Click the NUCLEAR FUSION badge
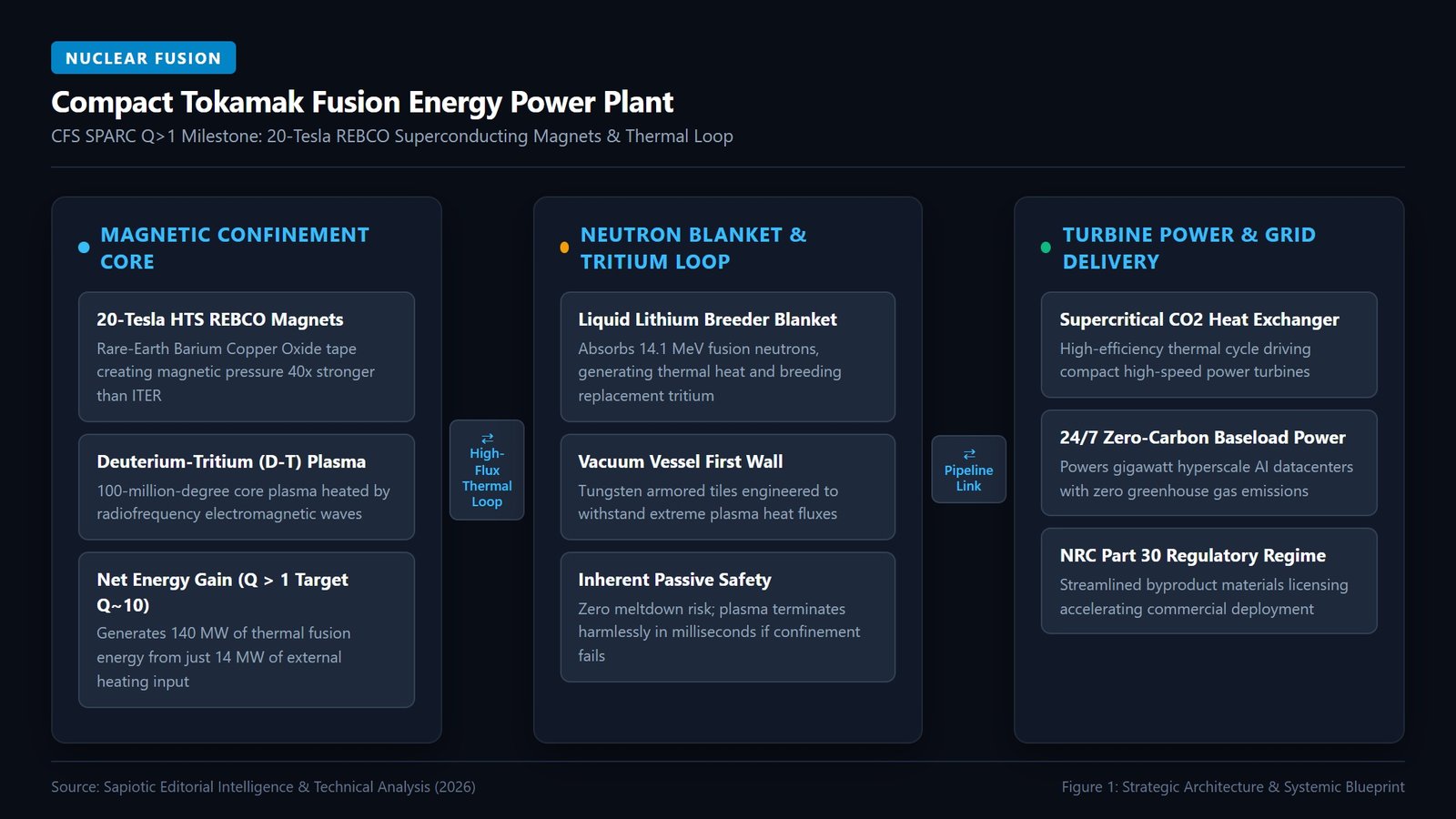Image resolution: width=1456 pixels, height=819 pixels. 144,58
